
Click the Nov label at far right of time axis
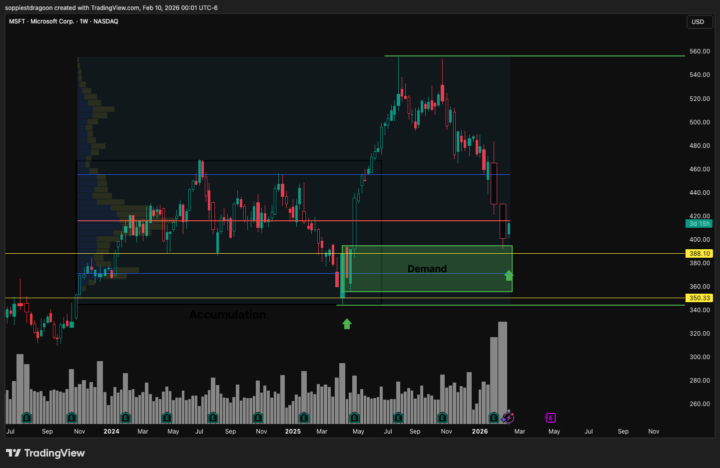tap(653, 431)
